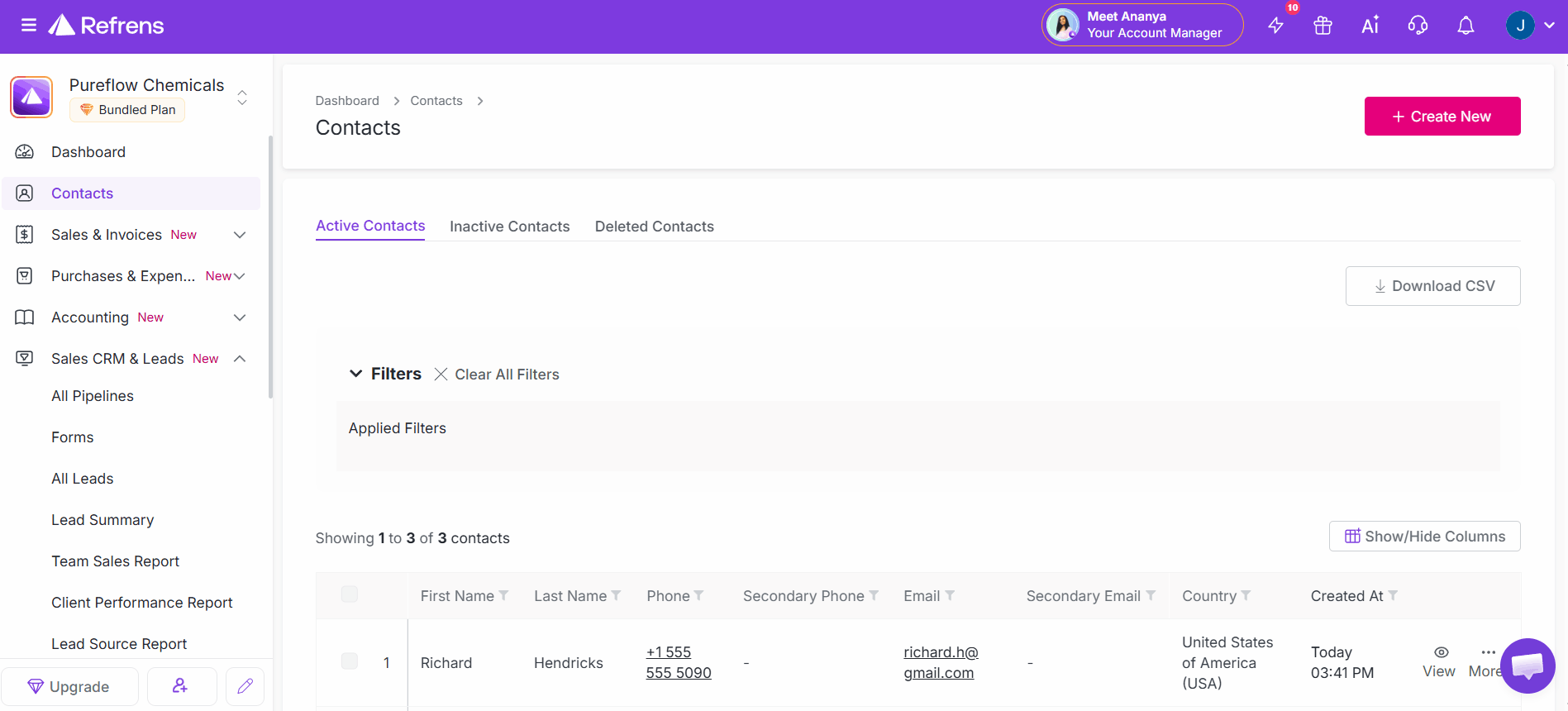The height and width of the screenshot is (711, 1568).
Task: Open the user profile dropdown
Action: [1530, 26]
